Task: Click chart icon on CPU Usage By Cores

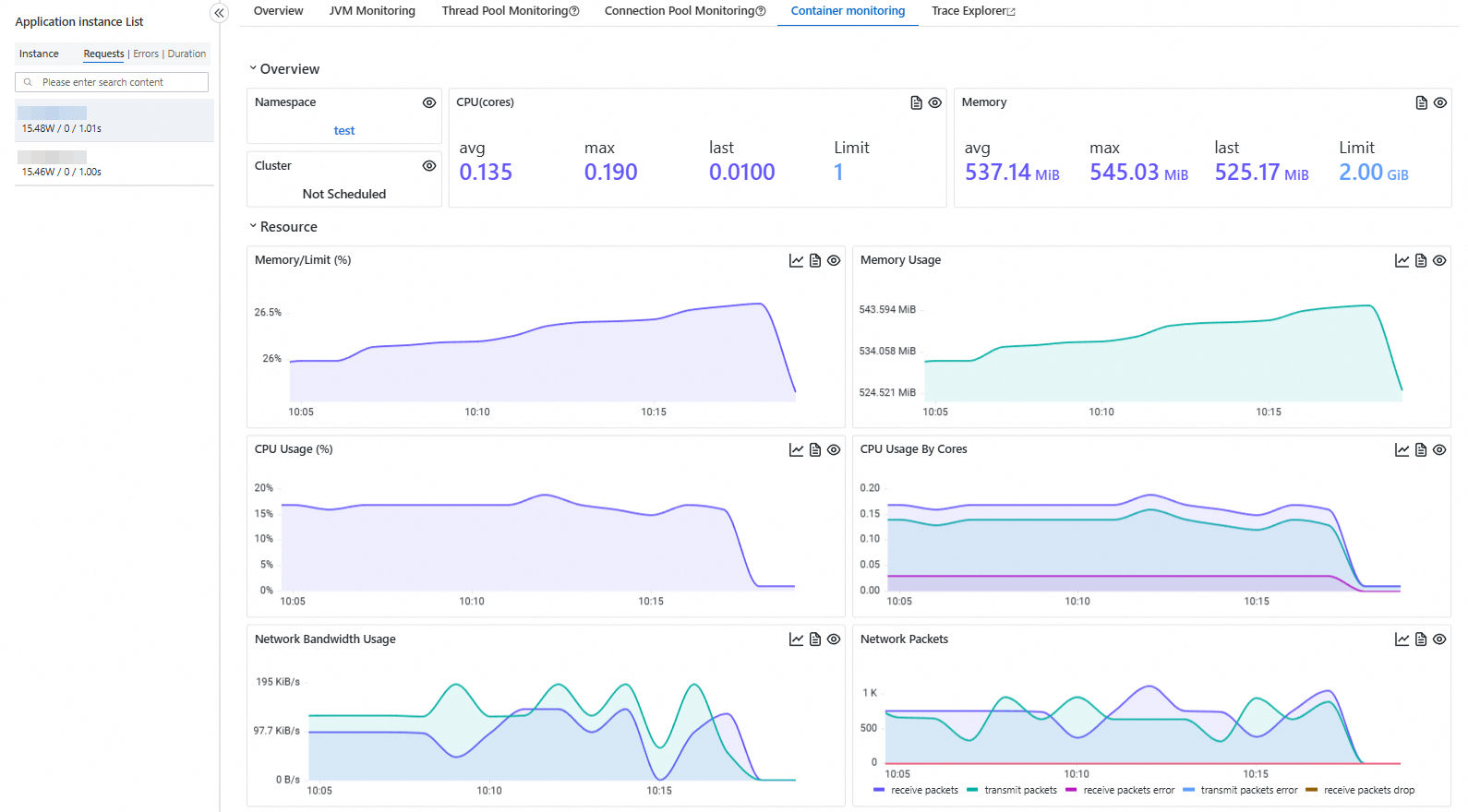Action: pyautogui.click(x=1402, y=450)
